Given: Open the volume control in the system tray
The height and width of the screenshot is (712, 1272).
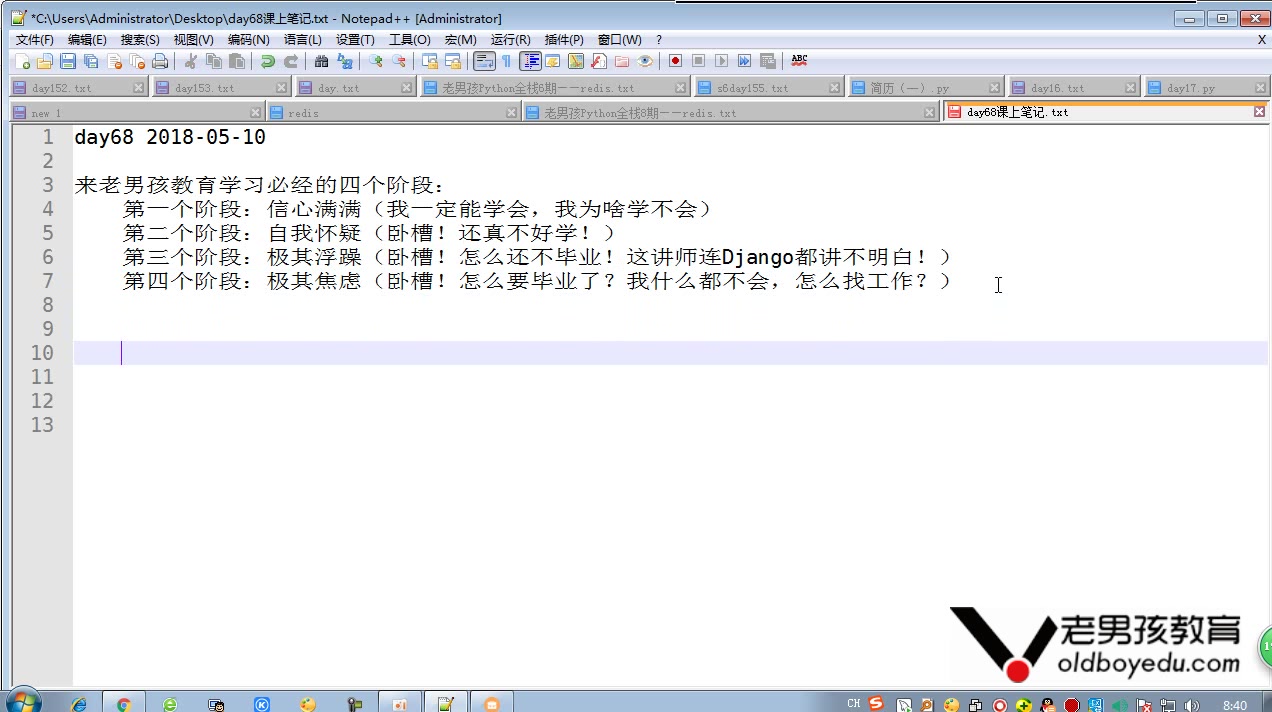Looking at the screenshot, I should 1192,704.
